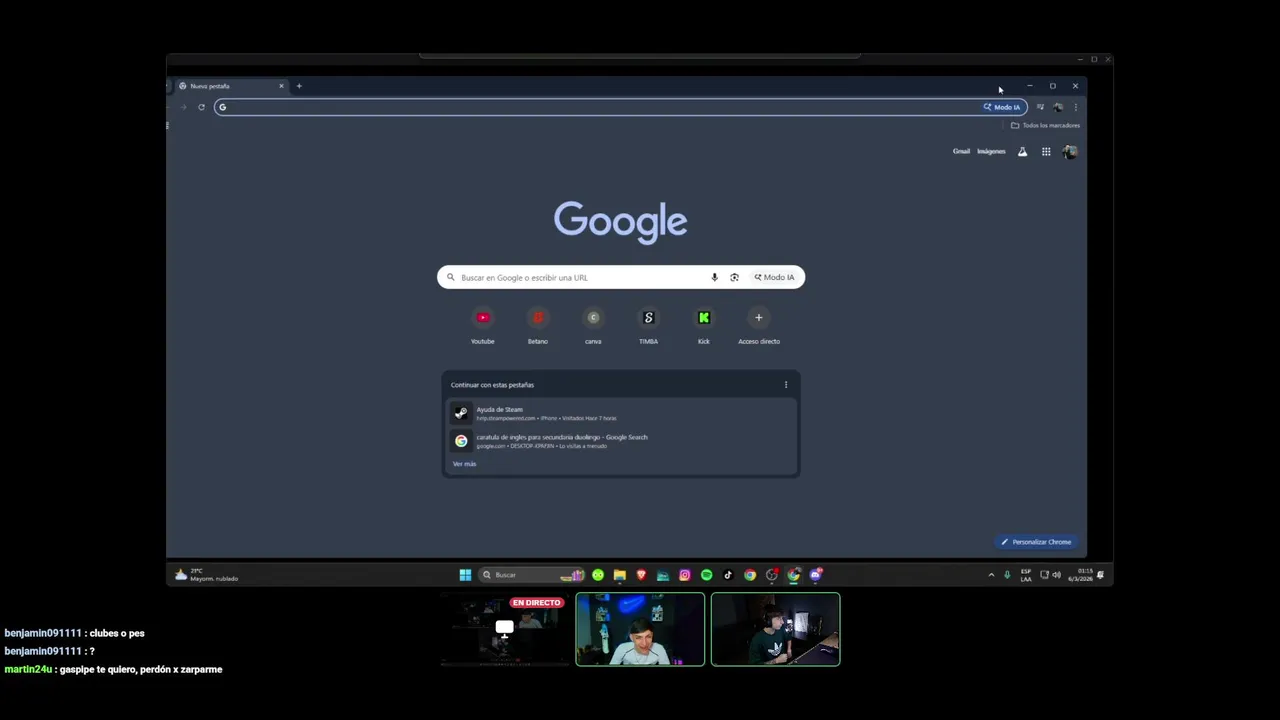Image resolution: width=1280 pixels, height=720 pixels.
Task: Open Discord from taskbar
Action: point(816,575)
